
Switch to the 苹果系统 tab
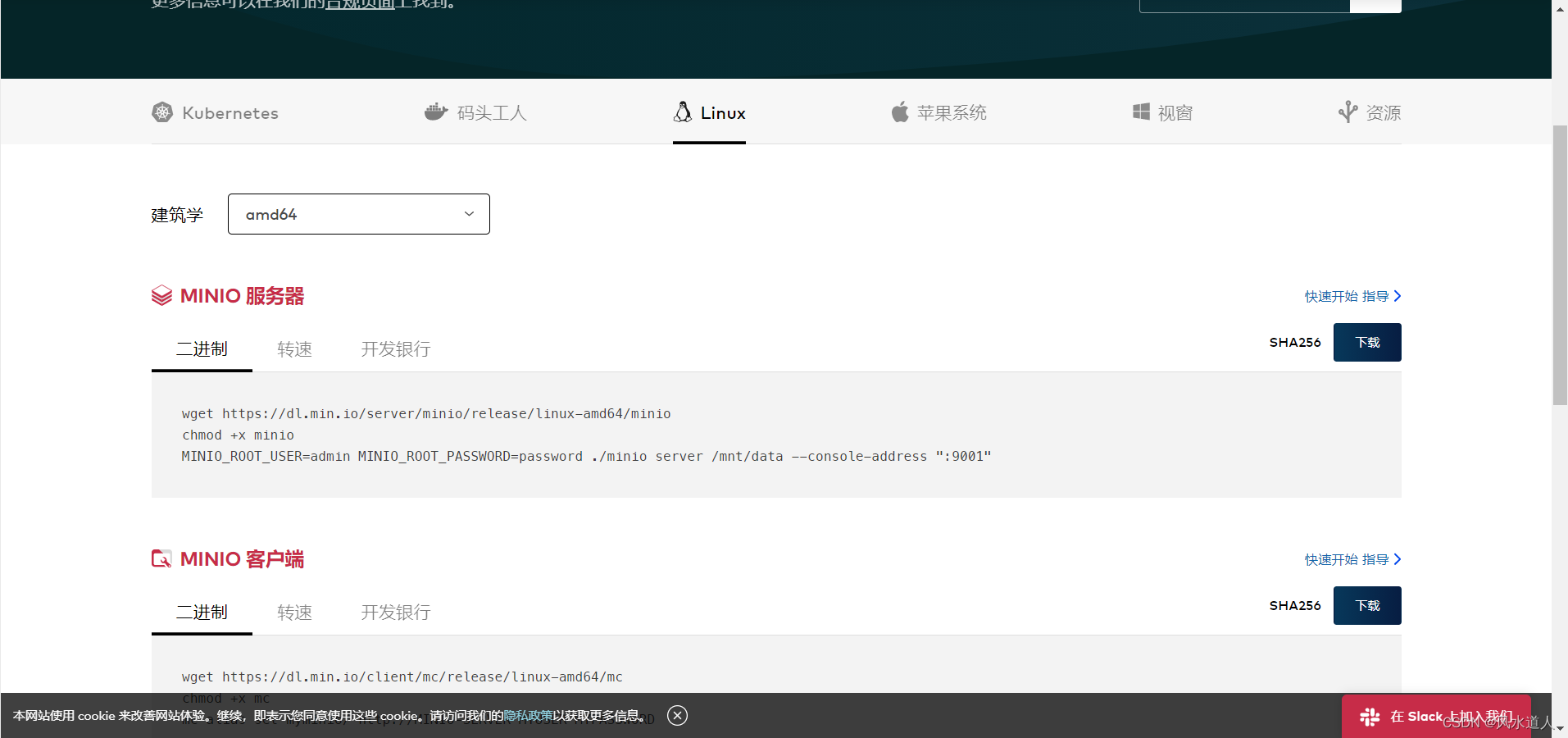[x=939, y=112]
